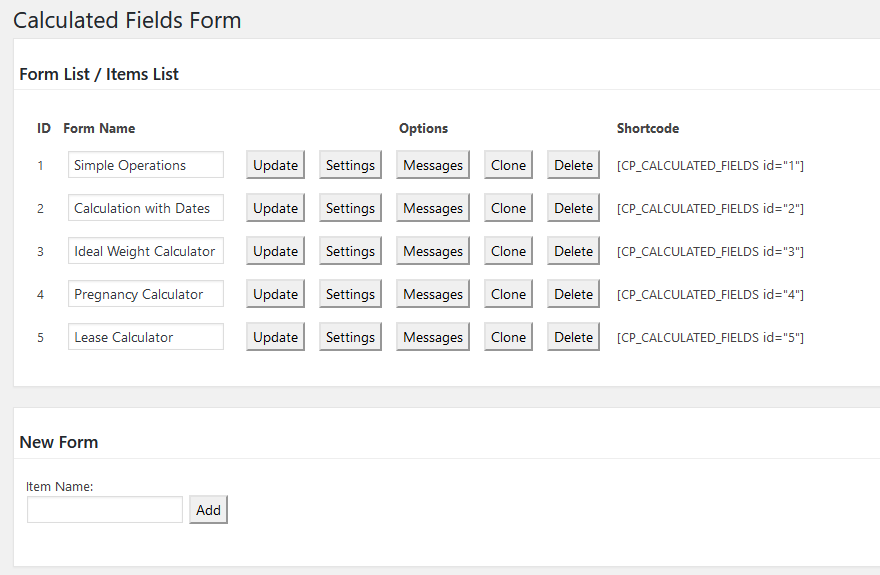Open Messages for Calculation with Dates

coord(433,209)
